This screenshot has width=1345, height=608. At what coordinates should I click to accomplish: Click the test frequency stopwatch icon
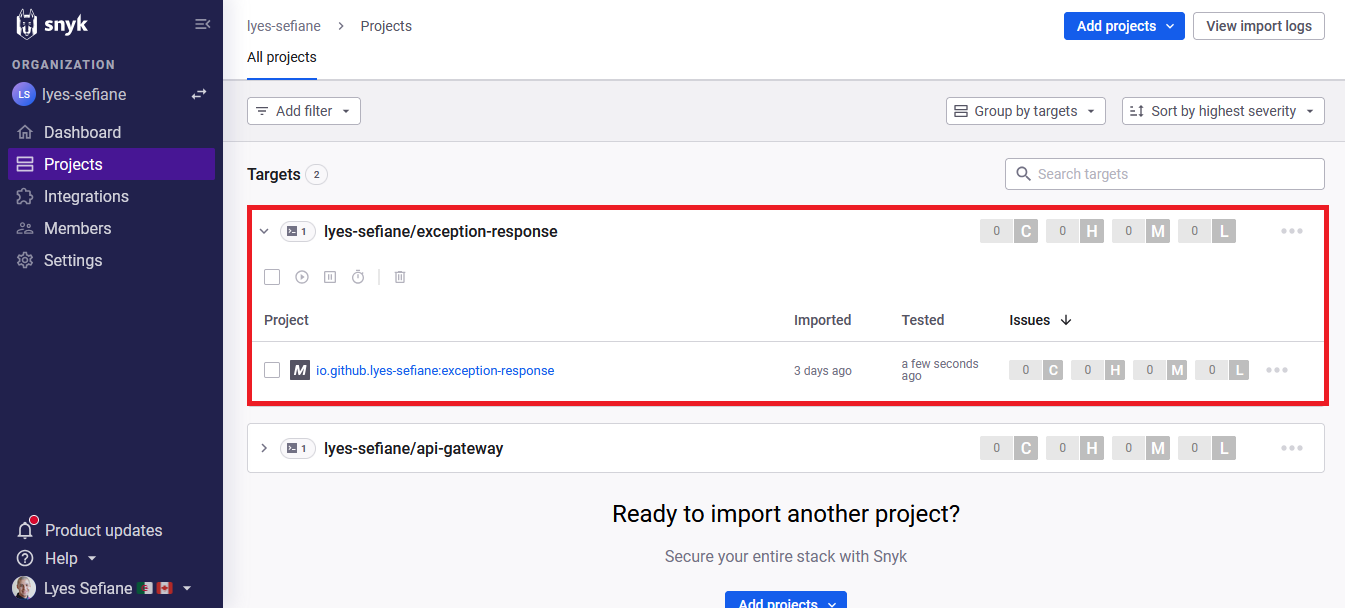[358, 277]
